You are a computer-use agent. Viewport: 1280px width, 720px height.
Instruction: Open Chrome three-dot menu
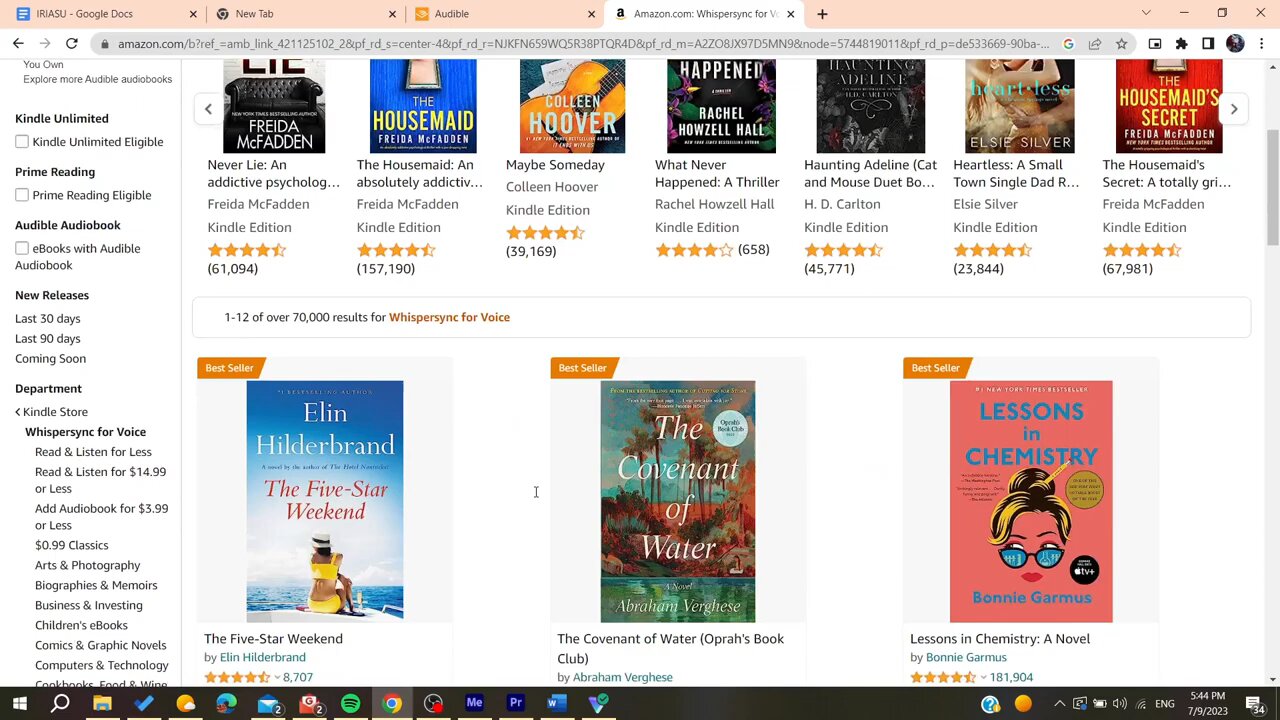(x=1261, y=44)
